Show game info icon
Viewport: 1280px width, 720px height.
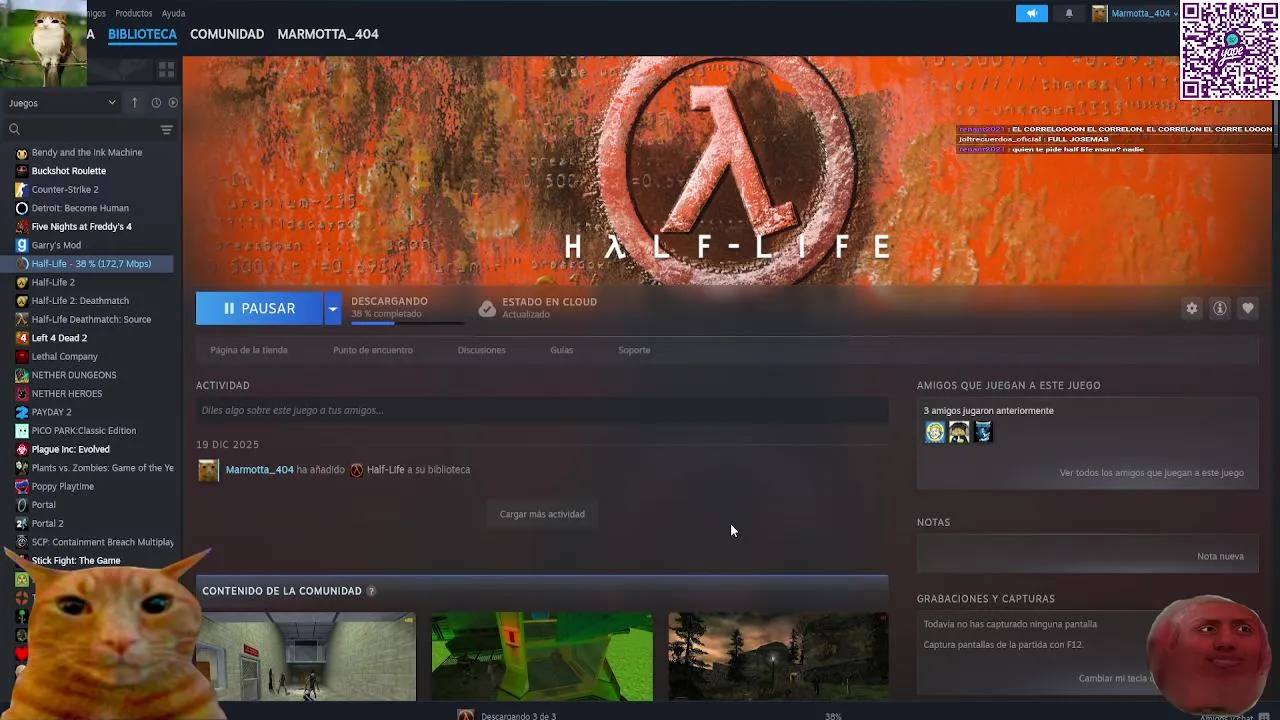pos(1220,308)
